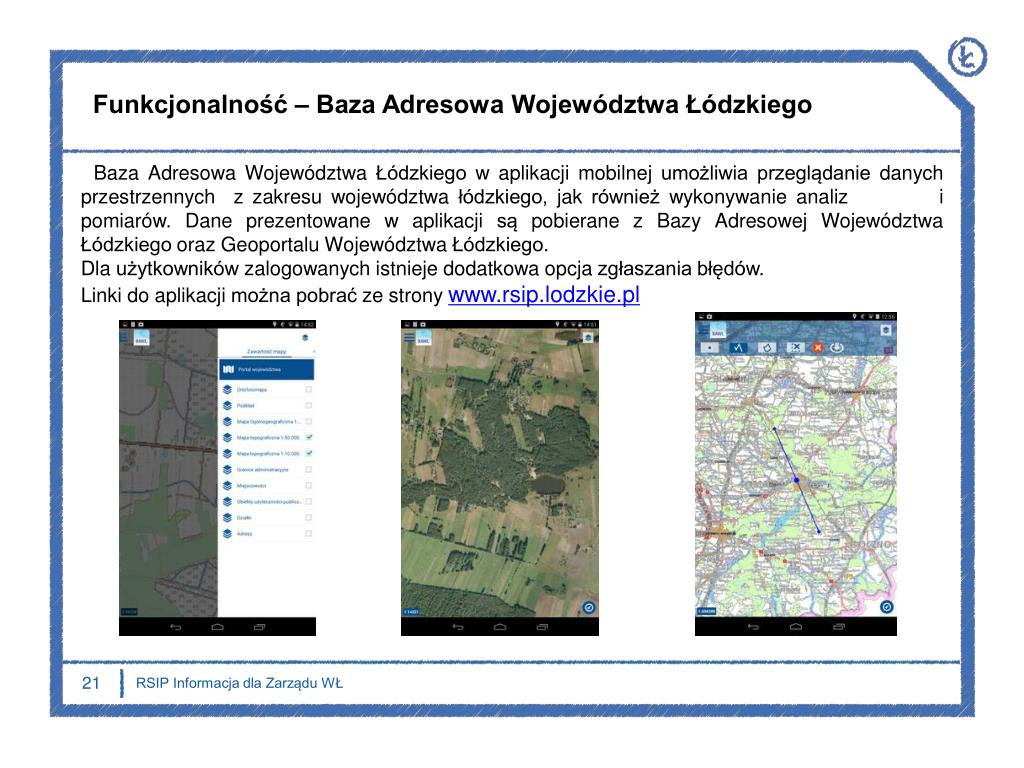The width and height of the screenshot is (1024, 768).
Task: Click slide number 21 in footer
Action: pos(91,683)
